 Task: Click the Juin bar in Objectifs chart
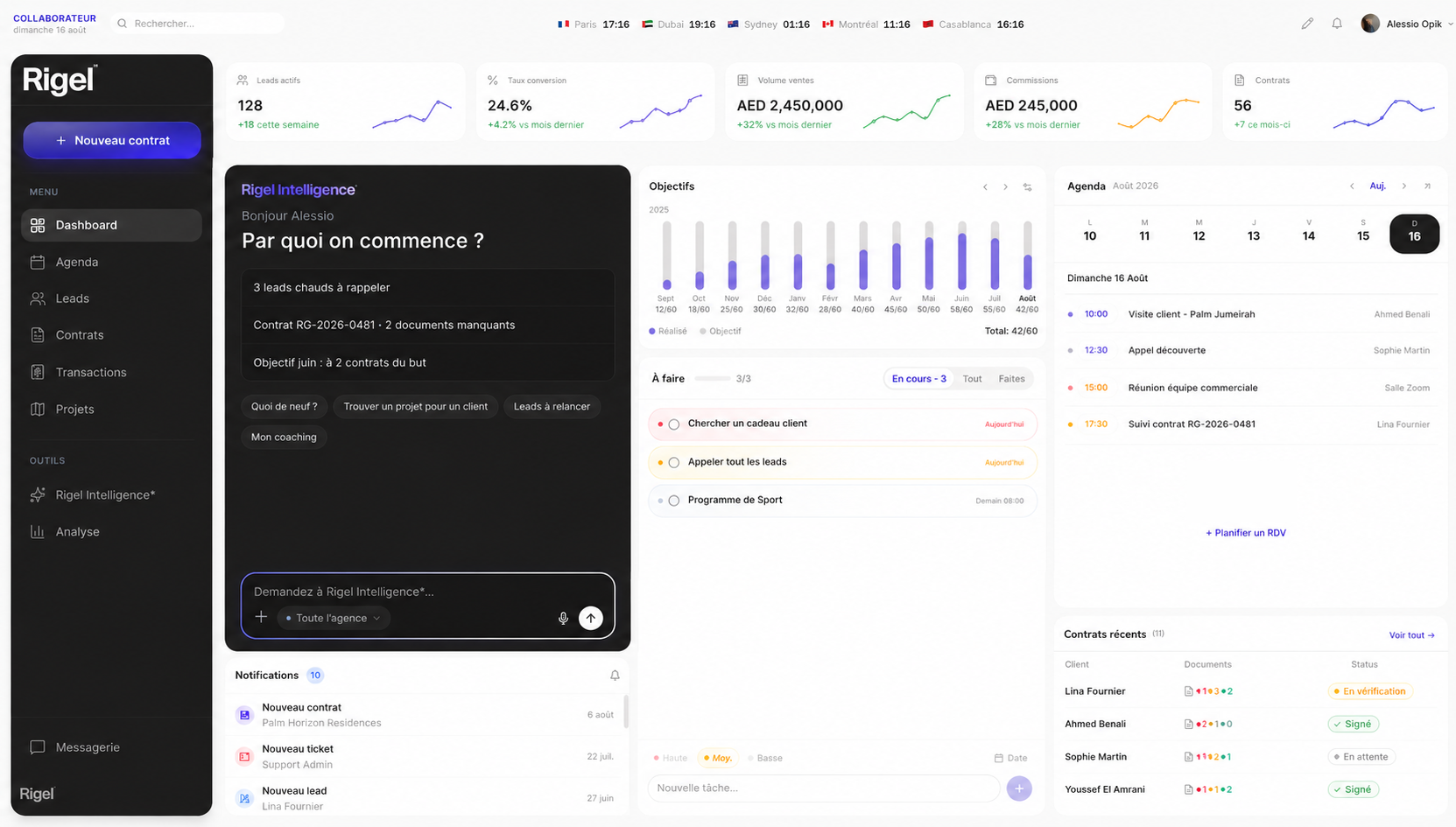coord(961,256)
